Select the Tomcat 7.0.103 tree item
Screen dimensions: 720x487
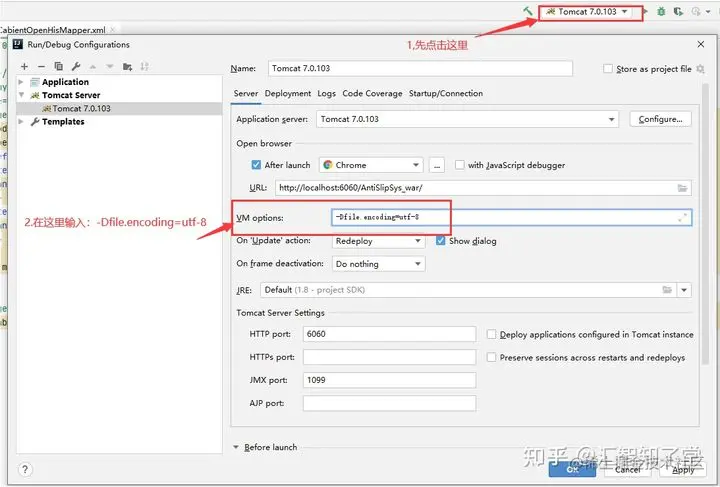119,109
